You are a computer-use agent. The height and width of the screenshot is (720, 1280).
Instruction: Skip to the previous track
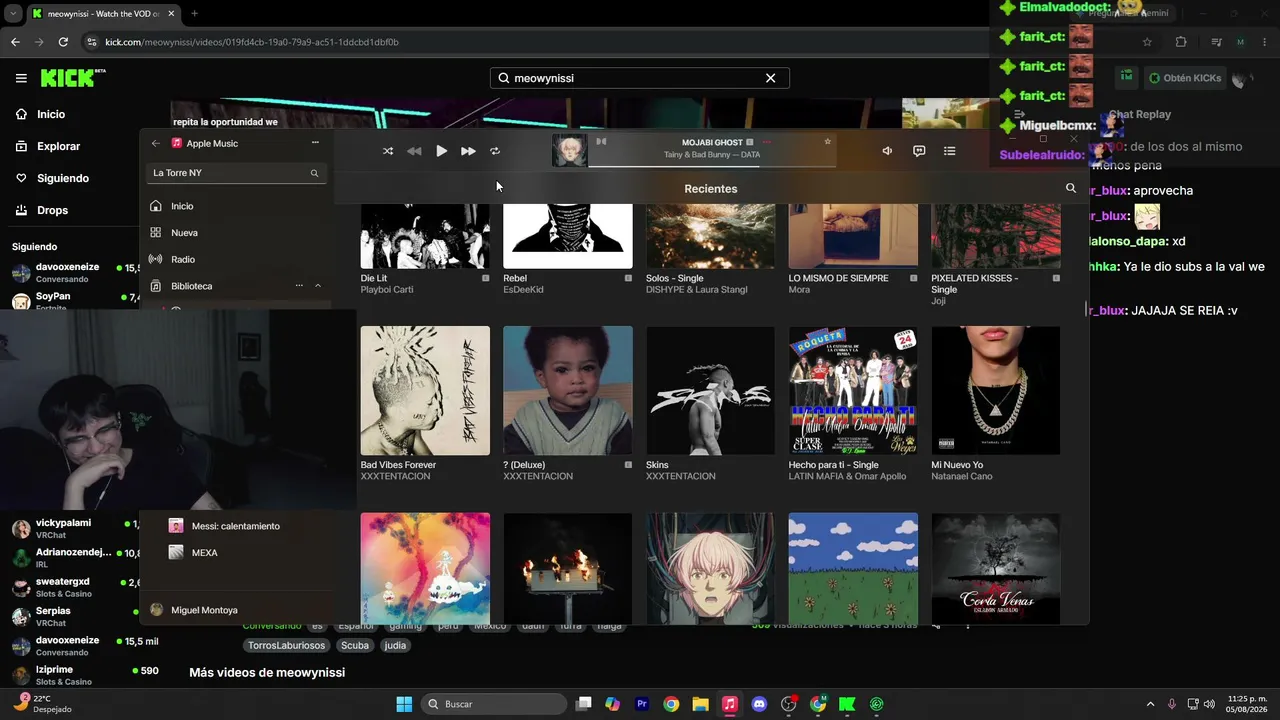pyautogui.click(x=414, y=151)
